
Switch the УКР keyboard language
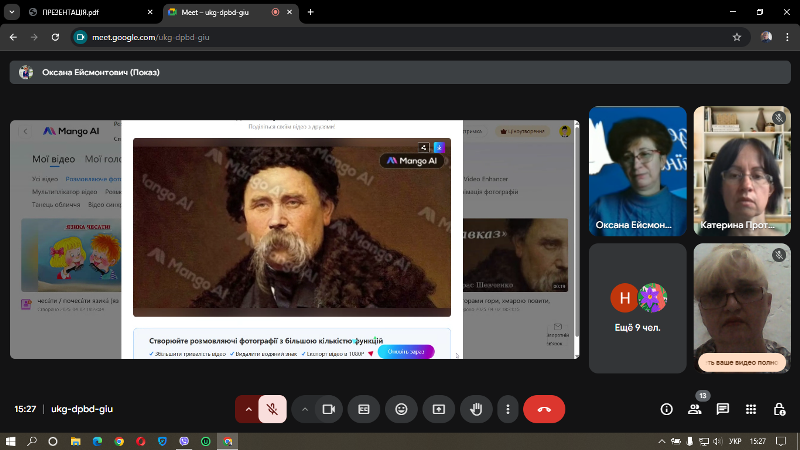735,441
